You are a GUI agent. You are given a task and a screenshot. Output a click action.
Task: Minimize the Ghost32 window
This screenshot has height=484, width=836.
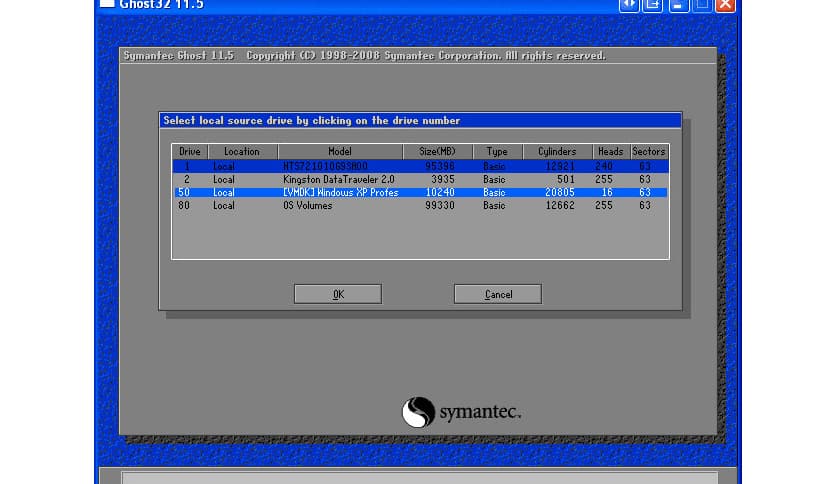(678, 5)
